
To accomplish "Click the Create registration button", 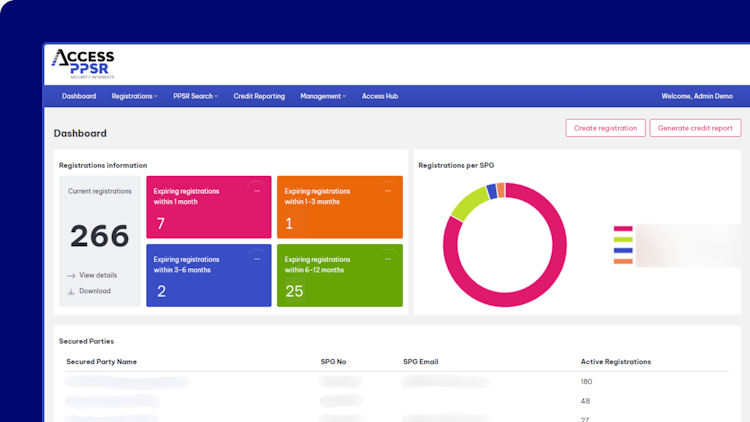I will tap(605, 128).
